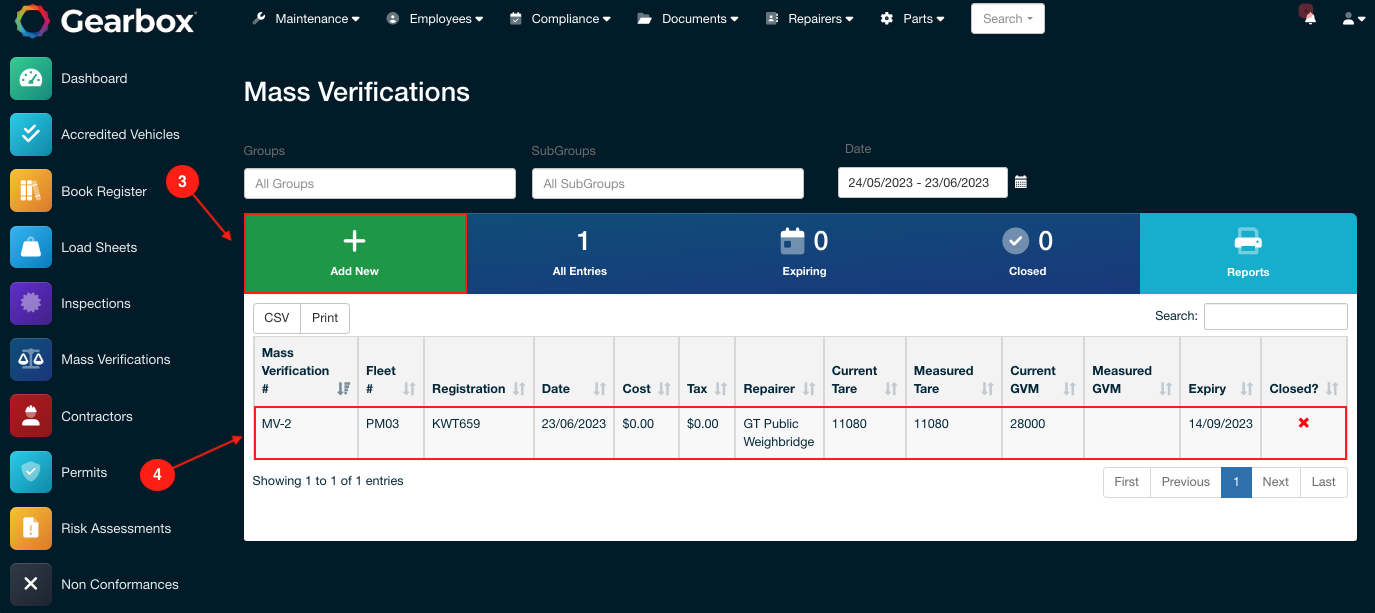The width and height of the screenshot is (1375, 613).
Task: Click the Add New button
Action: click(x=354, y=252)
